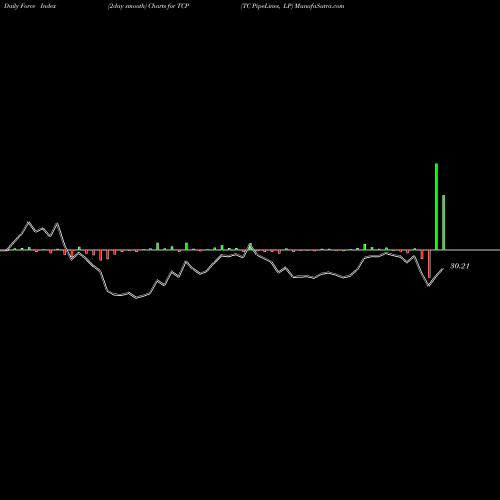The width and height of the screenshot is (500, 500).
Task: Click the tallest green force index bar
Action: tap(436, 207)
